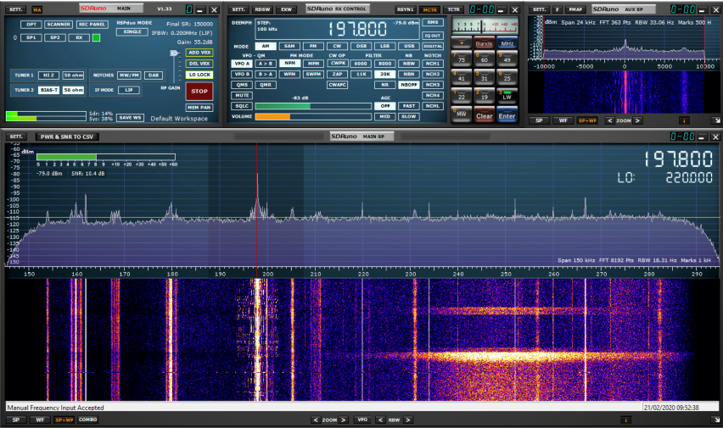The width and height of the screenshot is (723, 428).
Task: Mute the receiver audio
Action: click(242, 95)
